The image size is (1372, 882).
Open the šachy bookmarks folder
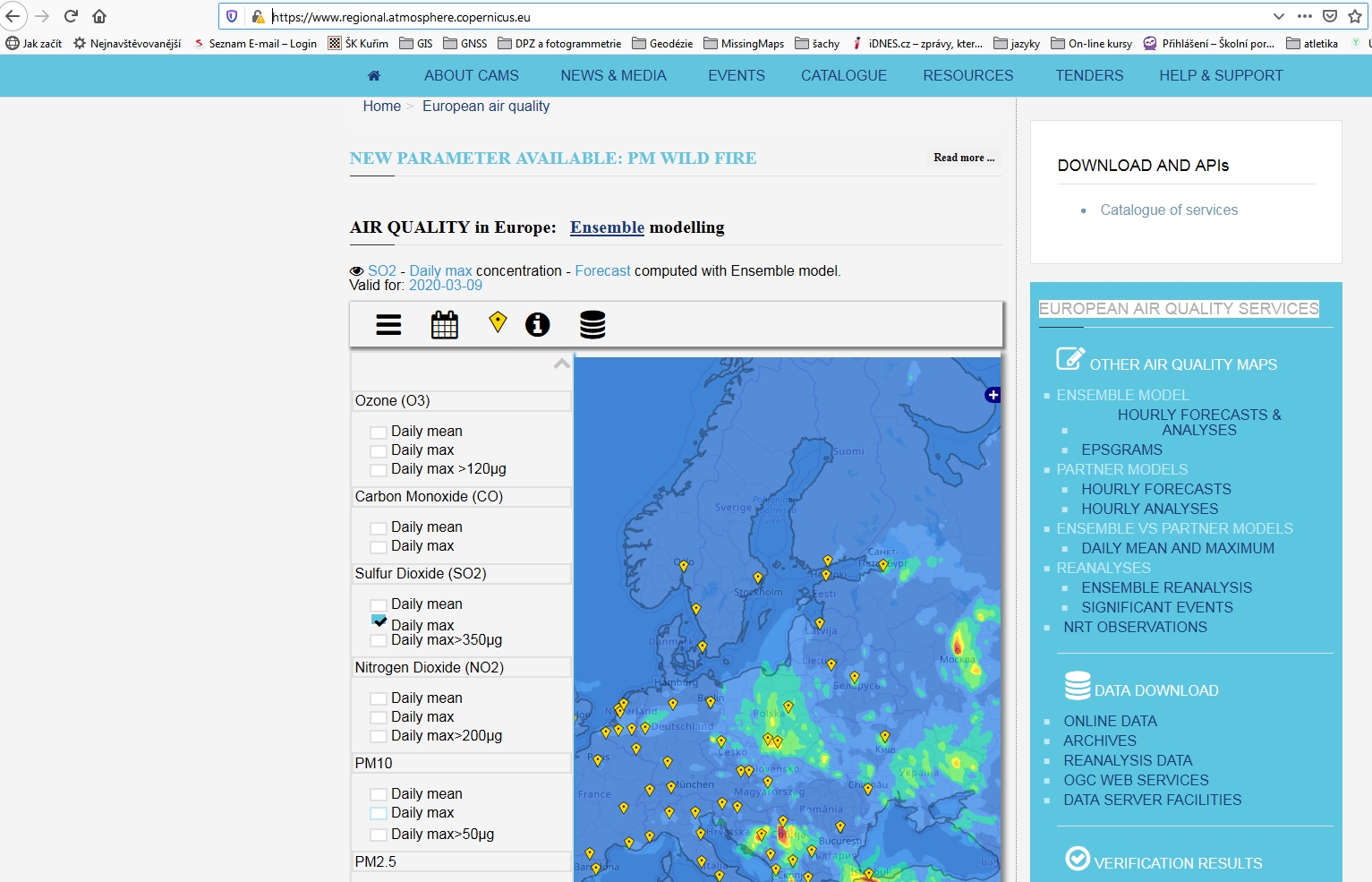817,43
